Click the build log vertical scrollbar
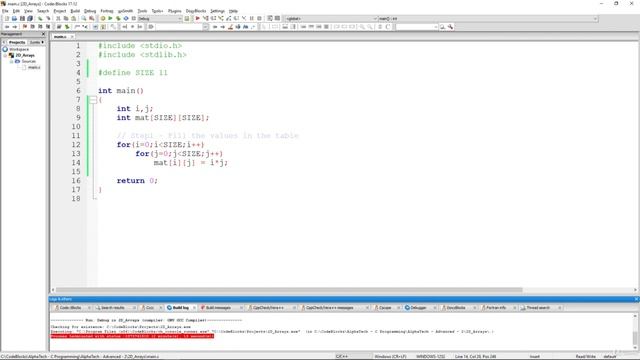 (635, 337)
